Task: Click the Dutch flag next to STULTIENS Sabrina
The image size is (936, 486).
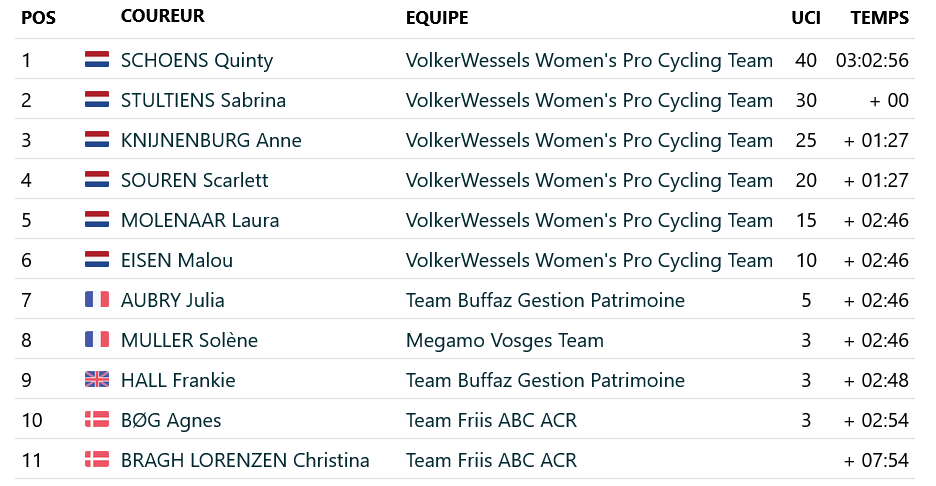Action: (97, 100)
